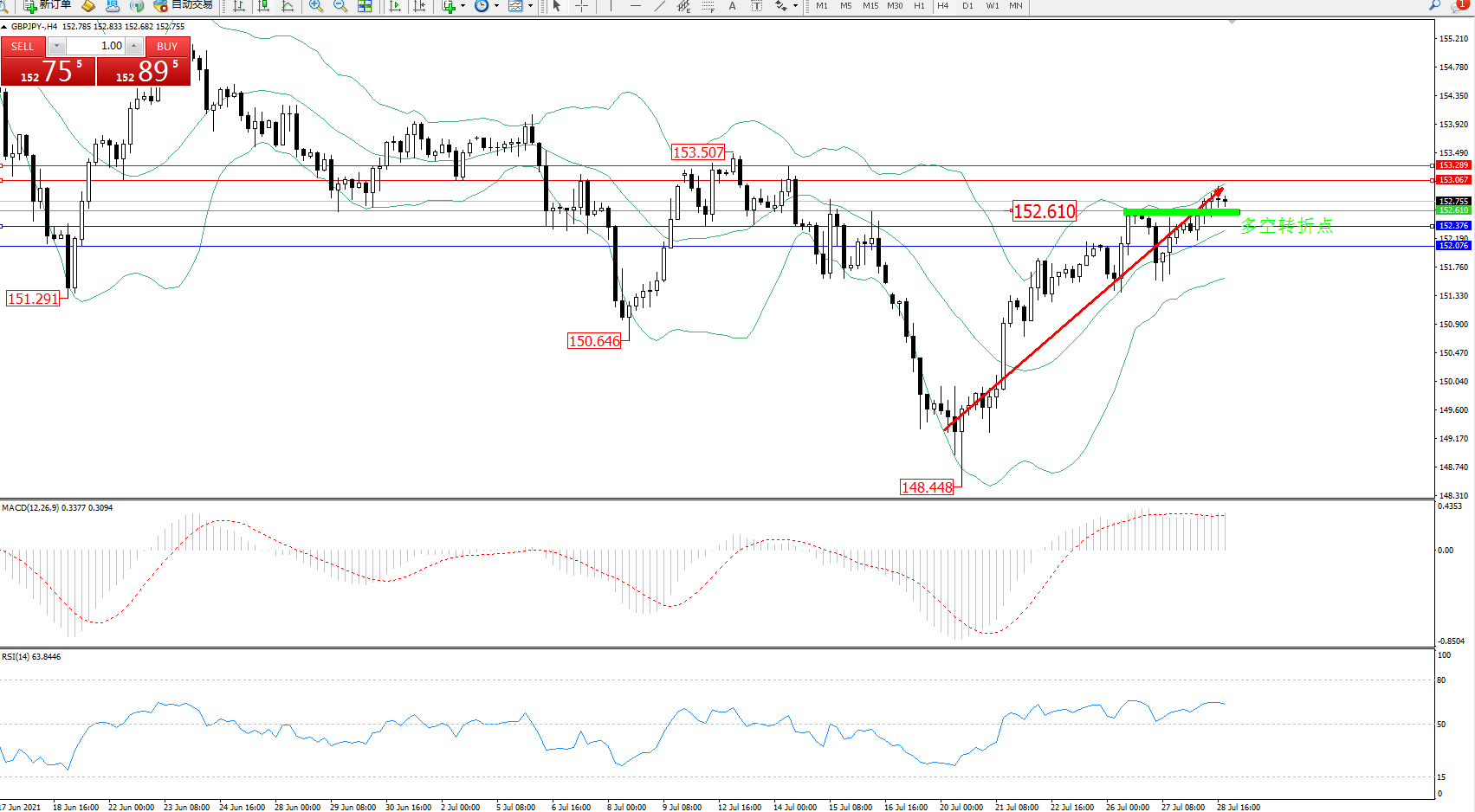The height and width of the screenshot is (812, 1475).
Task: Select the crosshair cursor tool
Action: coord(581,6)
